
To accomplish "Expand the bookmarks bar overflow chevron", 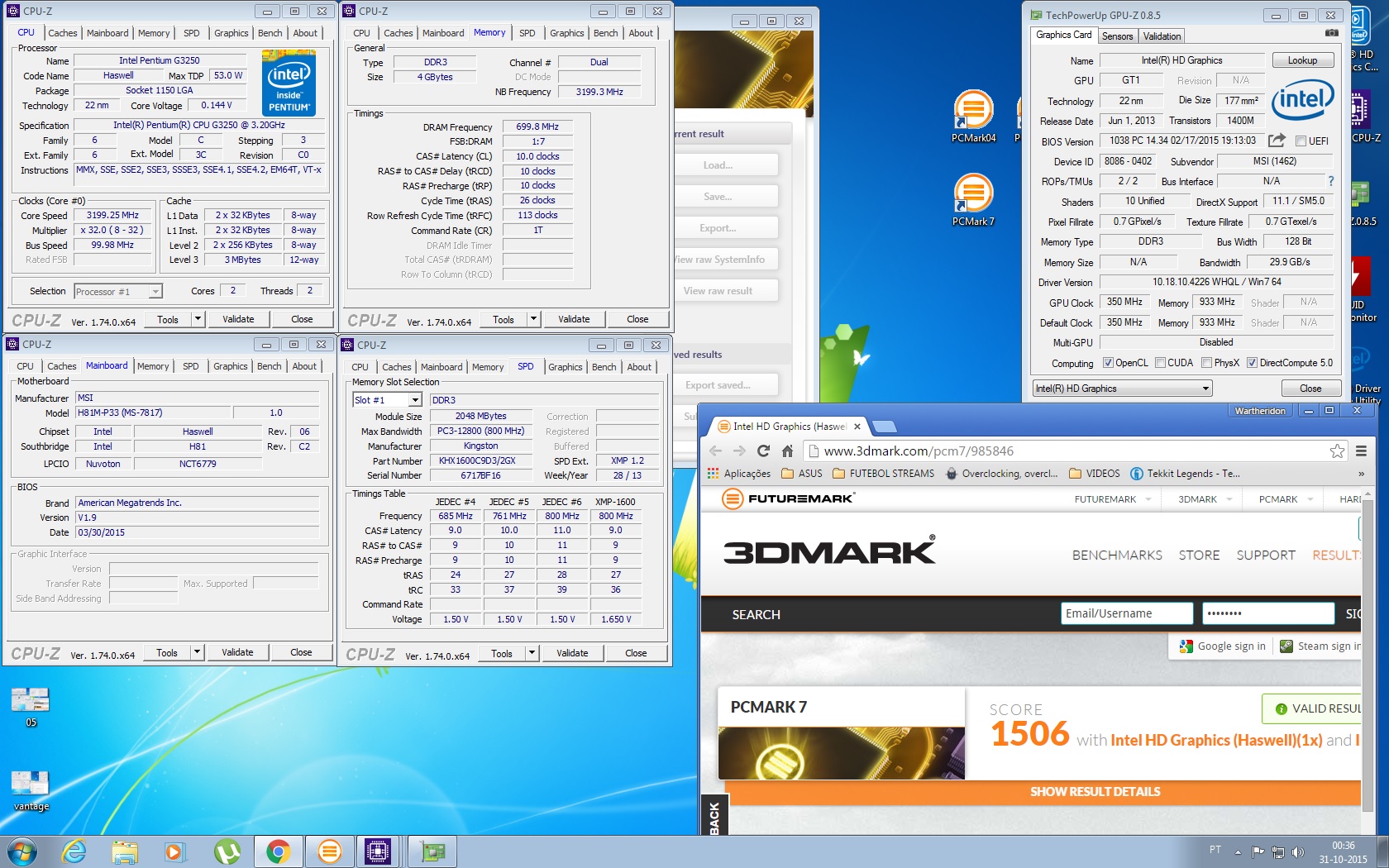I will [x=1361, y=474].
